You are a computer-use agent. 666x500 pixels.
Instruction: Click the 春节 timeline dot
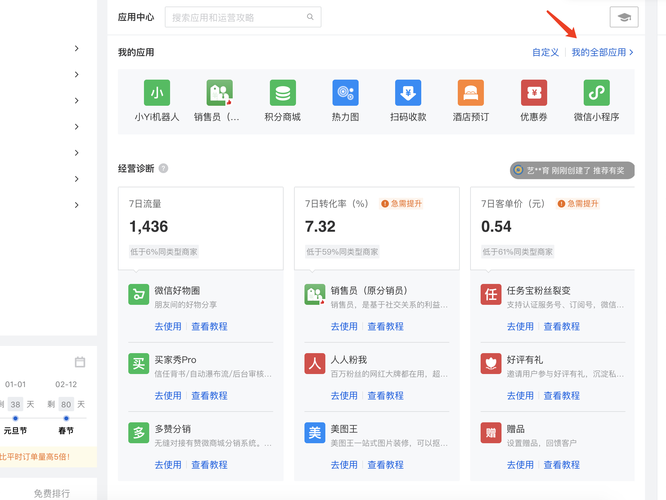click(66, 418)
